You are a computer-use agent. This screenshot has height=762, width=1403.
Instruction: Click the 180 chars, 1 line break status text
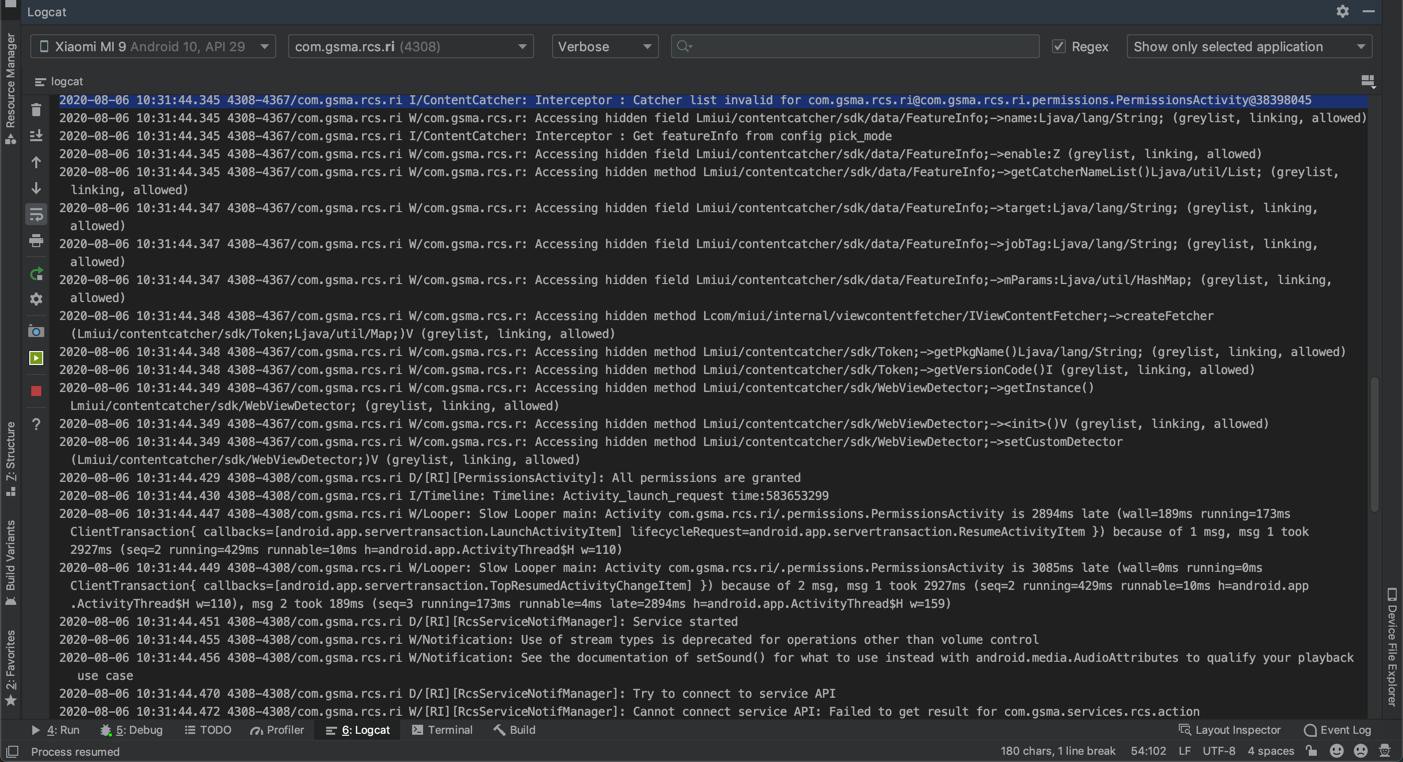(x=1058, y=751)
